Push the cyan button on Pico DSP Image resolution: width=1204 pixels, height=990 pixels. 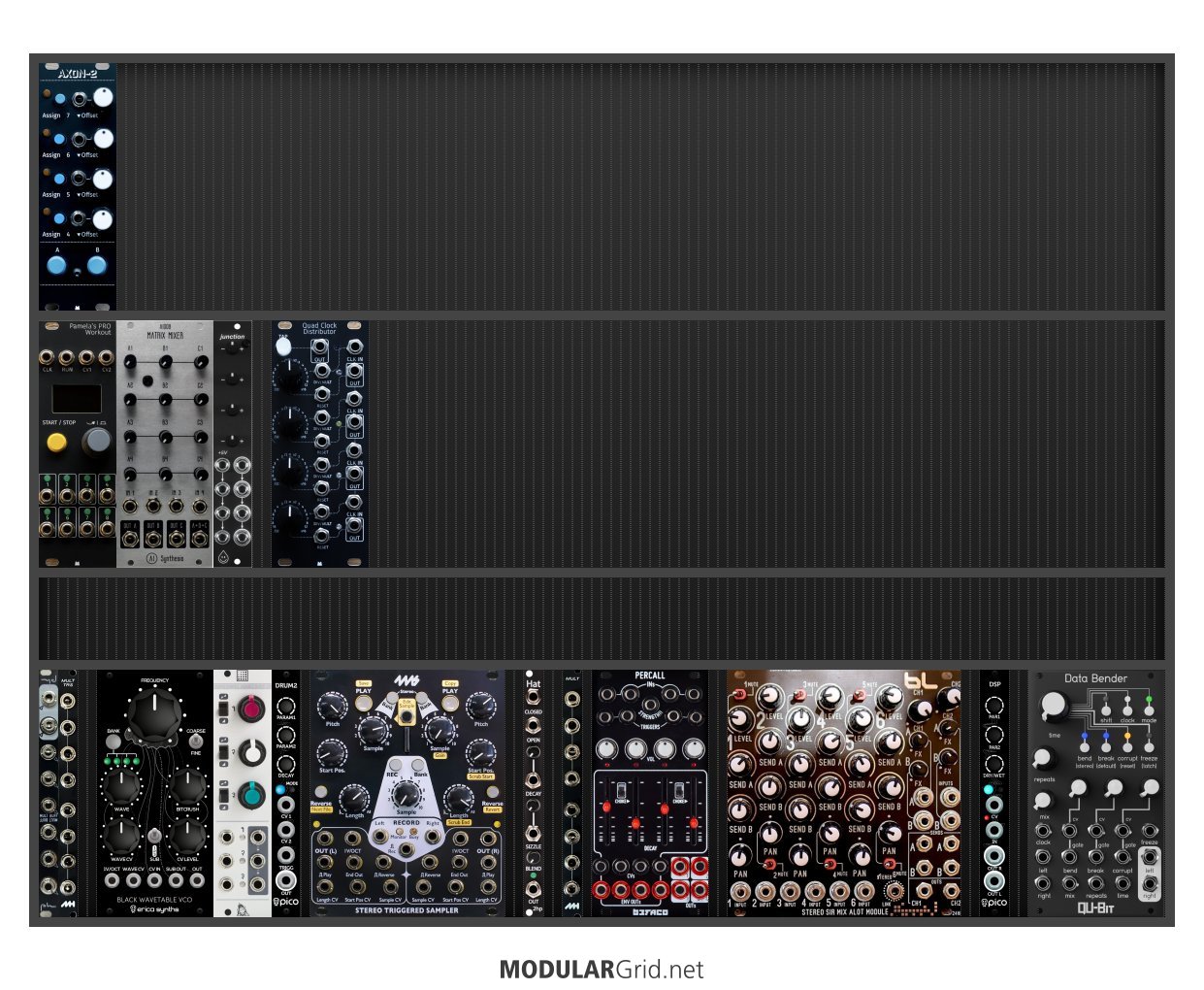(988, 790)
